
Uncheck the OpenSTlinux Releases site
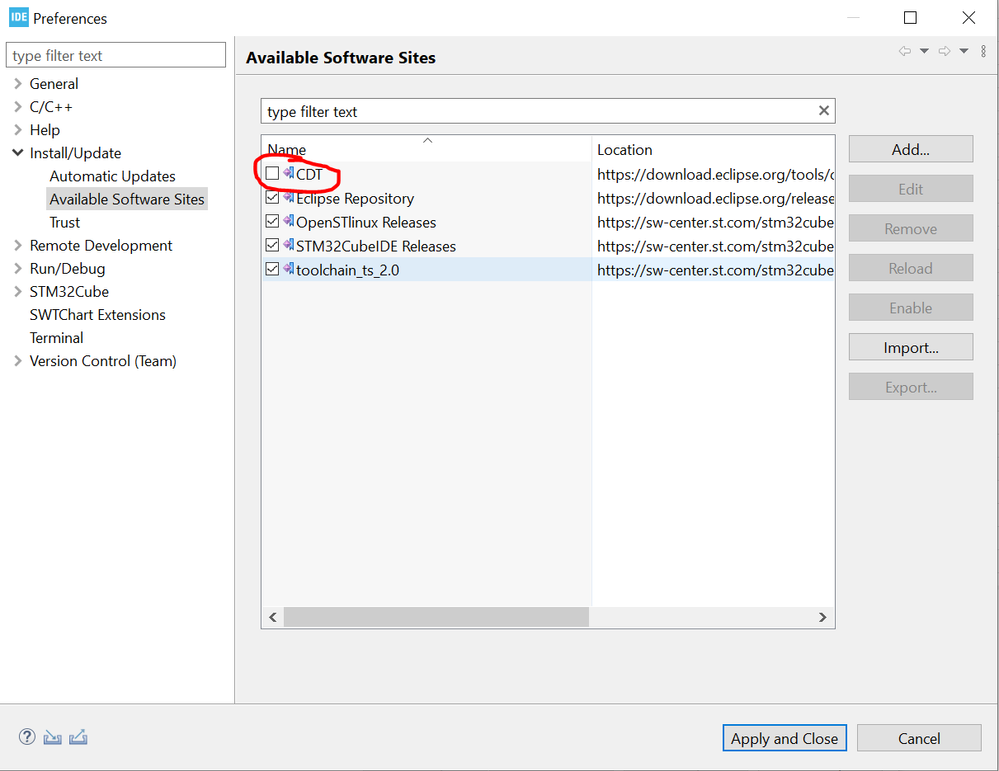click(272, 221)
